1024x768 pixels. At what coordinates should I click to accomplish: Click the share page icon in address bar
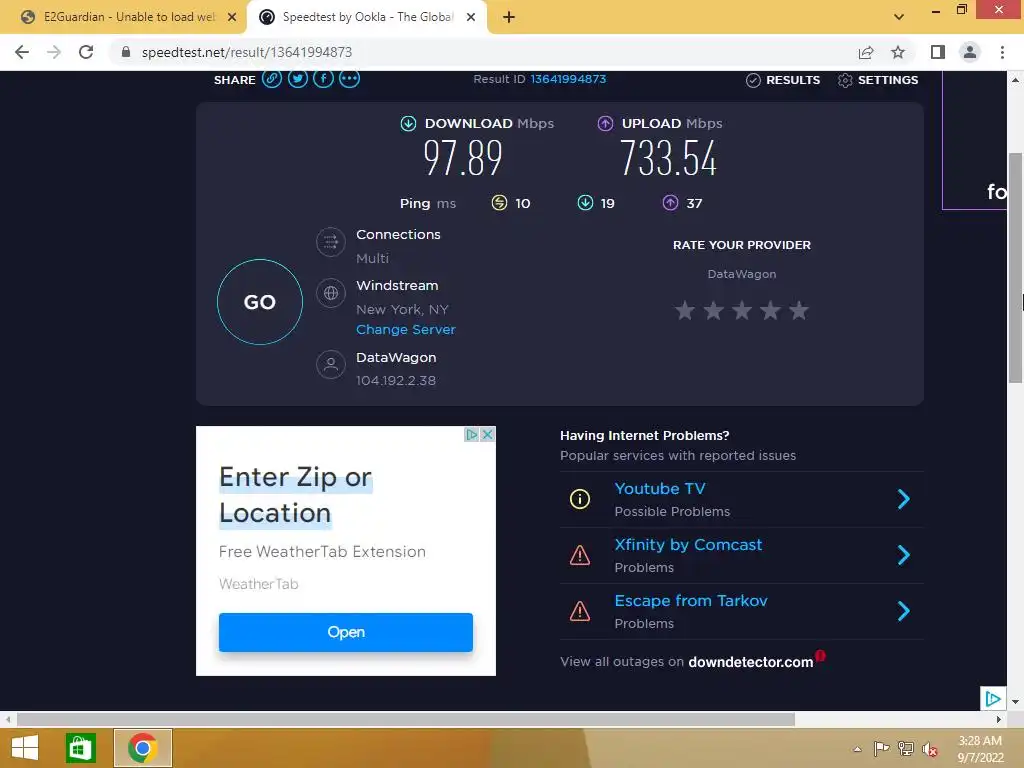coord(866,52)
